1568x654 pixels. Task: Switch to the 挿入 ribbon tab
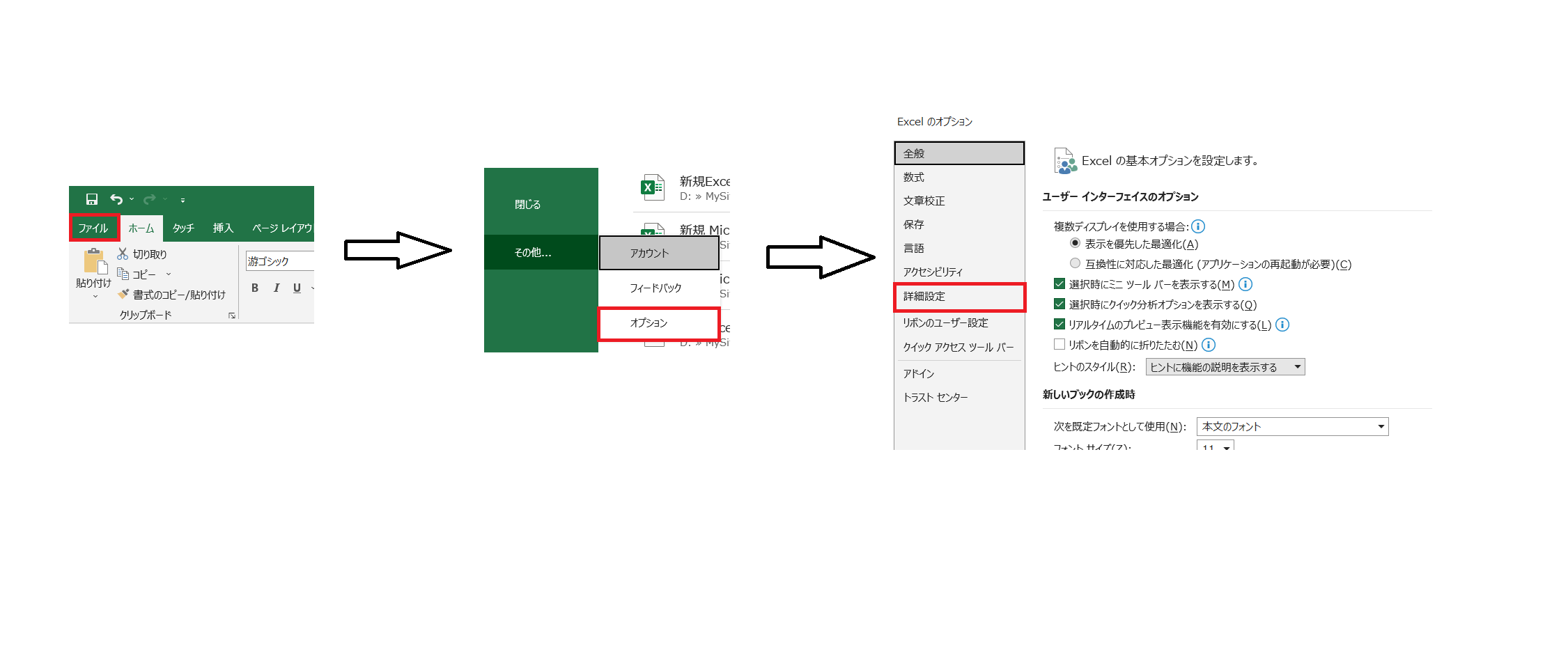pos(222,228)
